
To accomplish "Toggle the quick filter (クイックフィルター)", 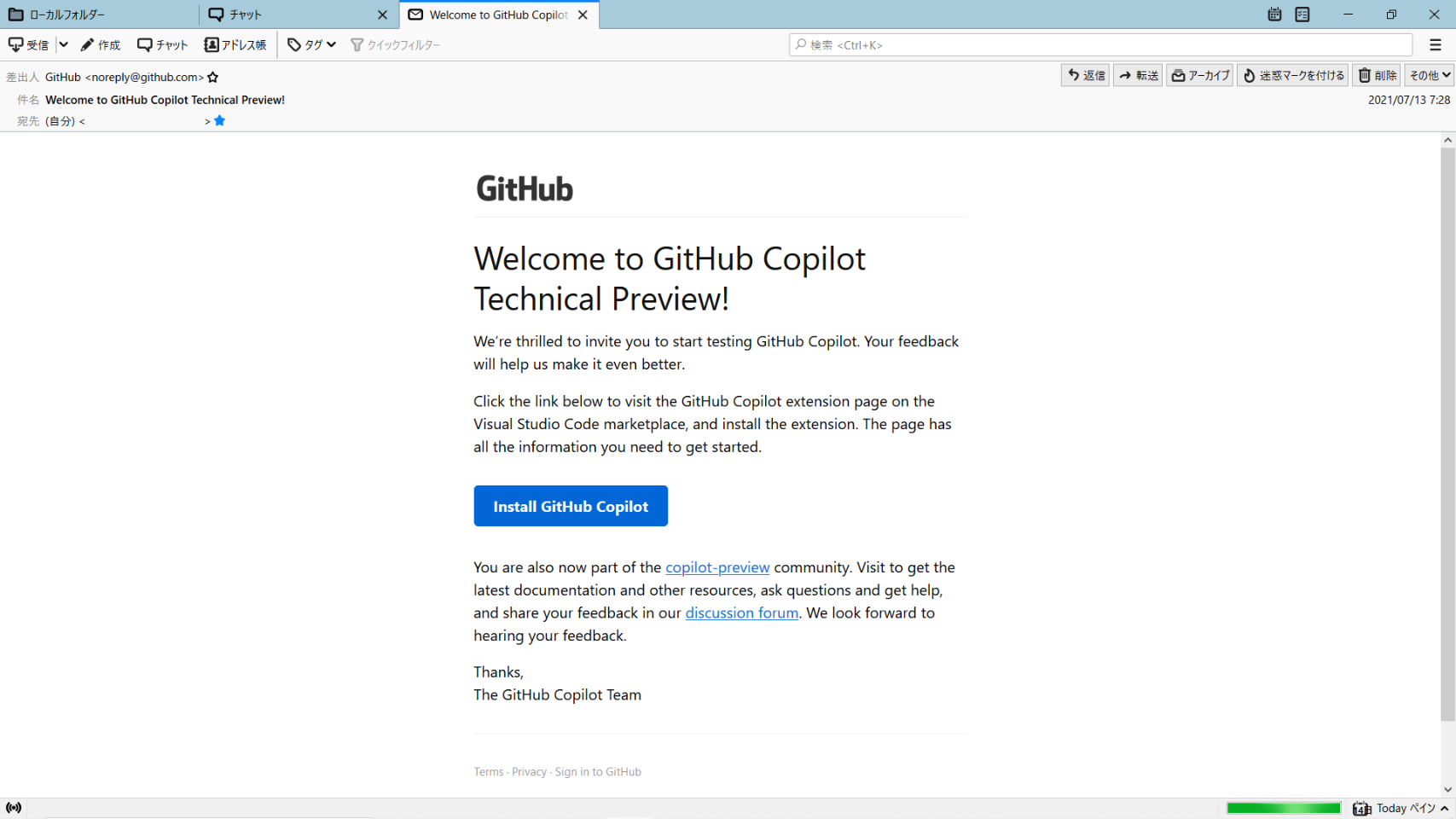I will click(395, 45).
